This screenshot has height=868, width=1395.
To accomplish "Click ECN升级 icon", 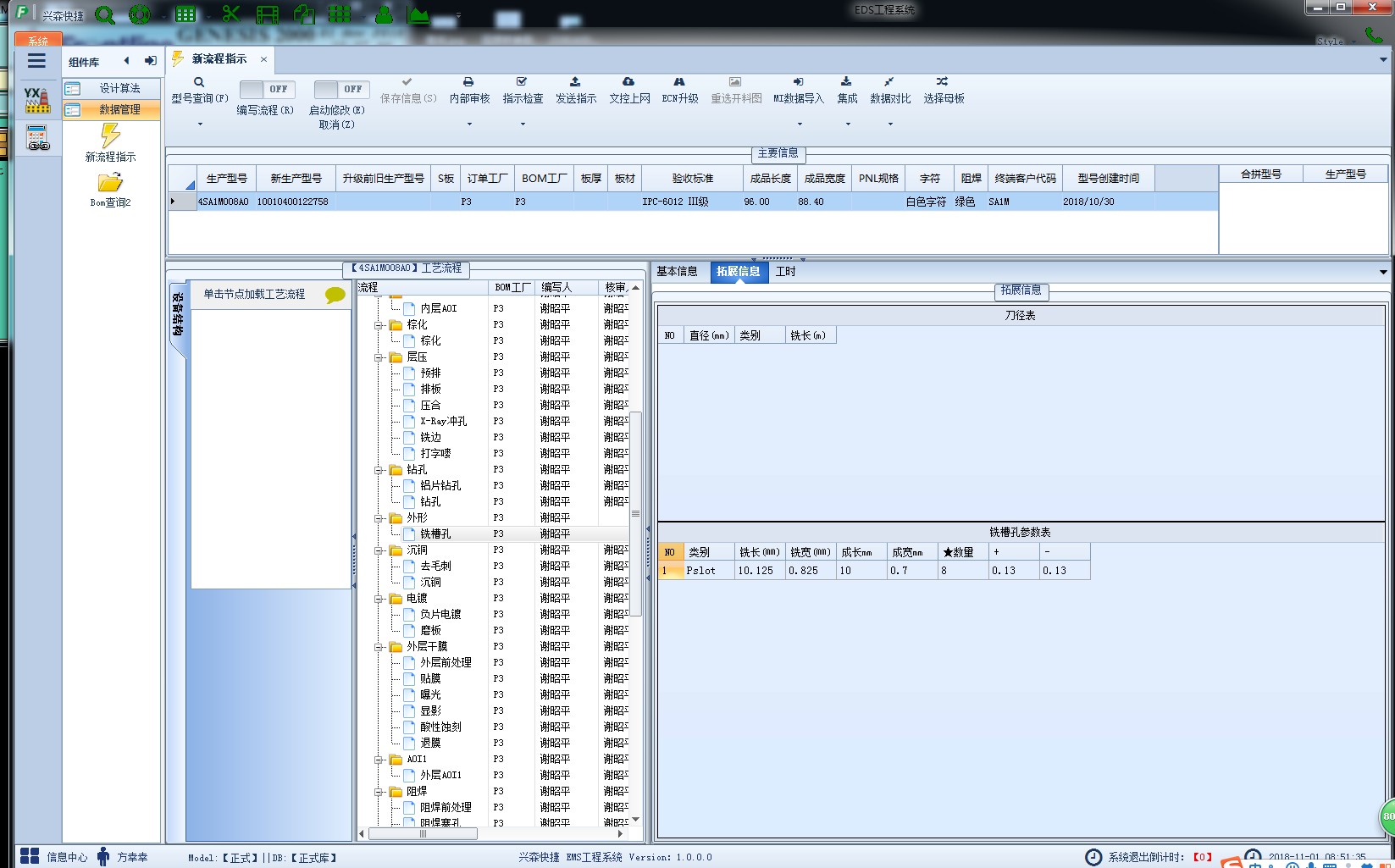I will [679, 82].
